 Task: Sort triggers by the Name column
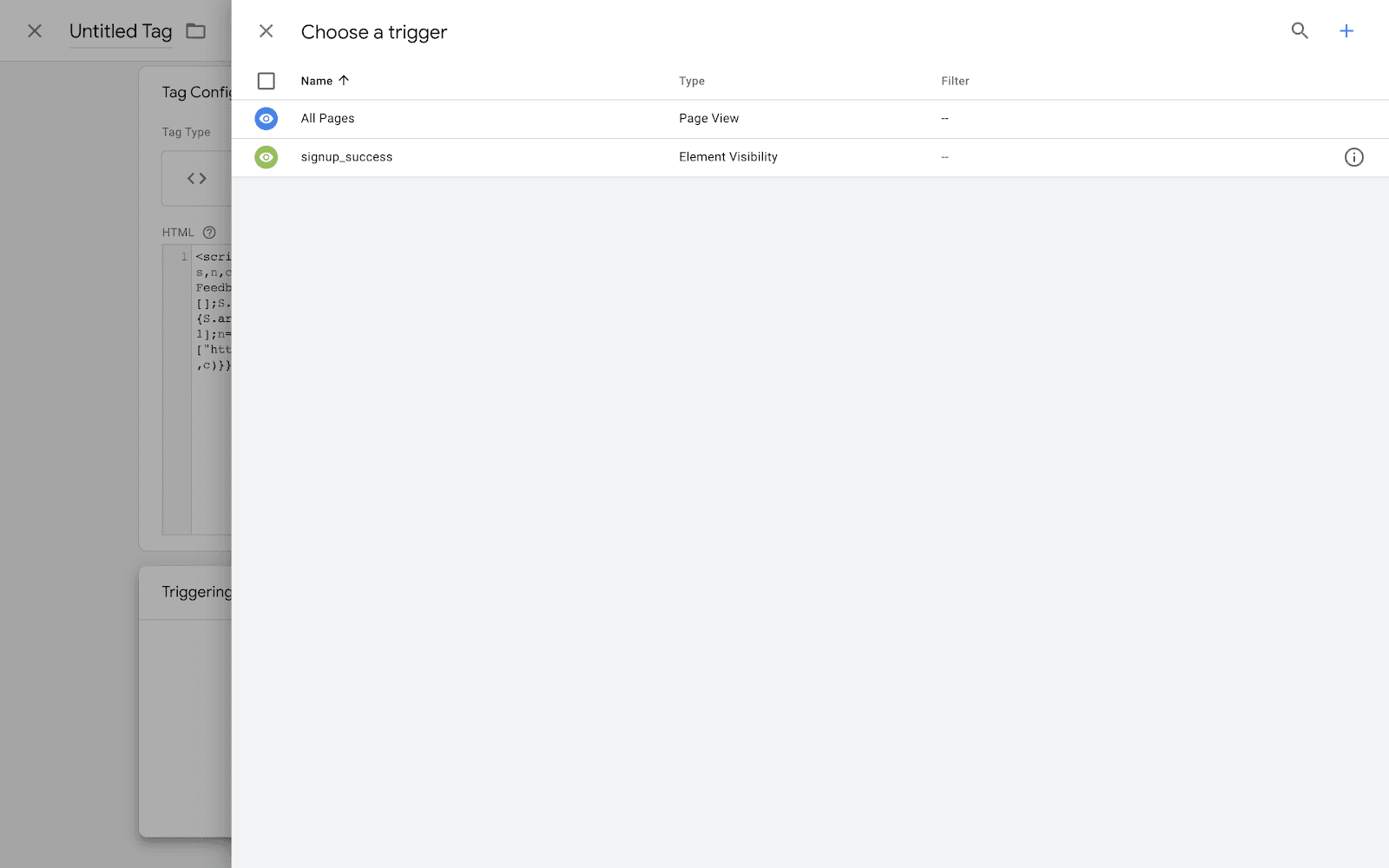tap(317, 81)
